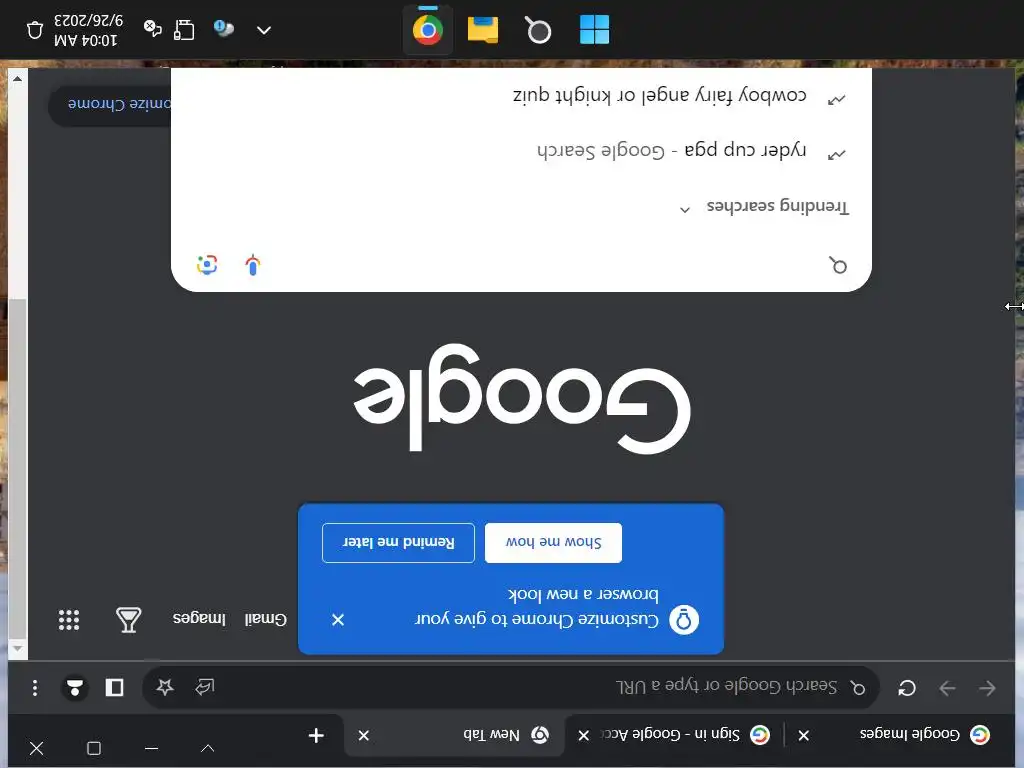The height and width of the screenshot is (768, 1024).
Task: Bookmark this tab with the star icon
Action: tap(165, 687)
